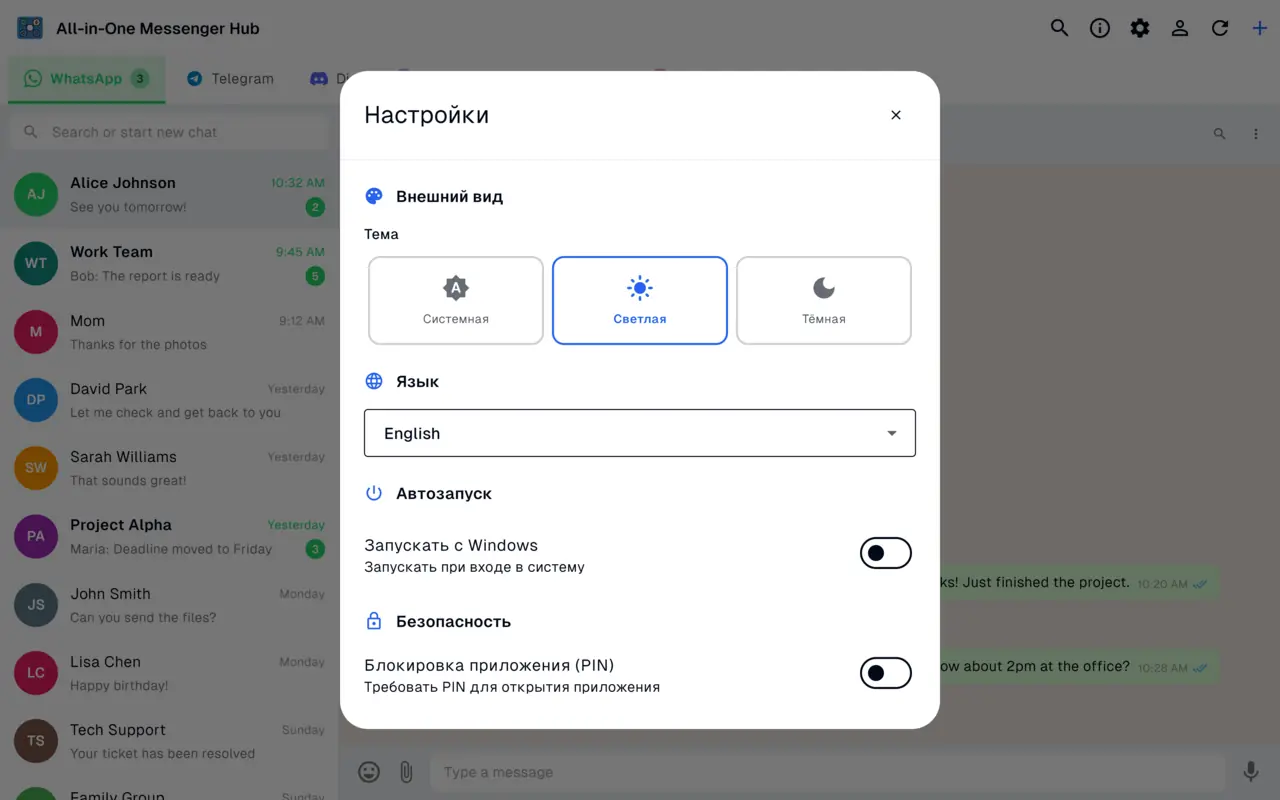This screenshot has height=800, width=1280.
Task: Click Alice Johnson's AJ avatar
Action: tap(36, 195)
